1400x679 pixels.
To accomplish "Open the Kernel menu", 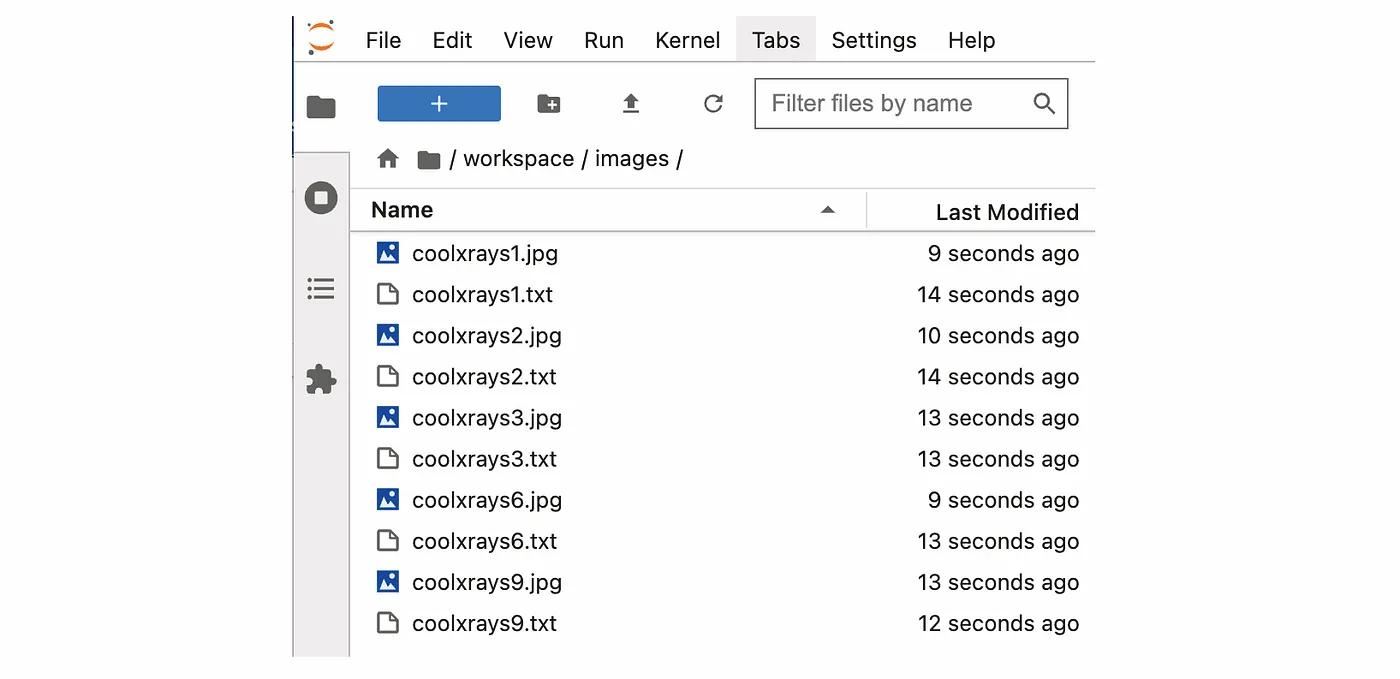I will (688, 40).
